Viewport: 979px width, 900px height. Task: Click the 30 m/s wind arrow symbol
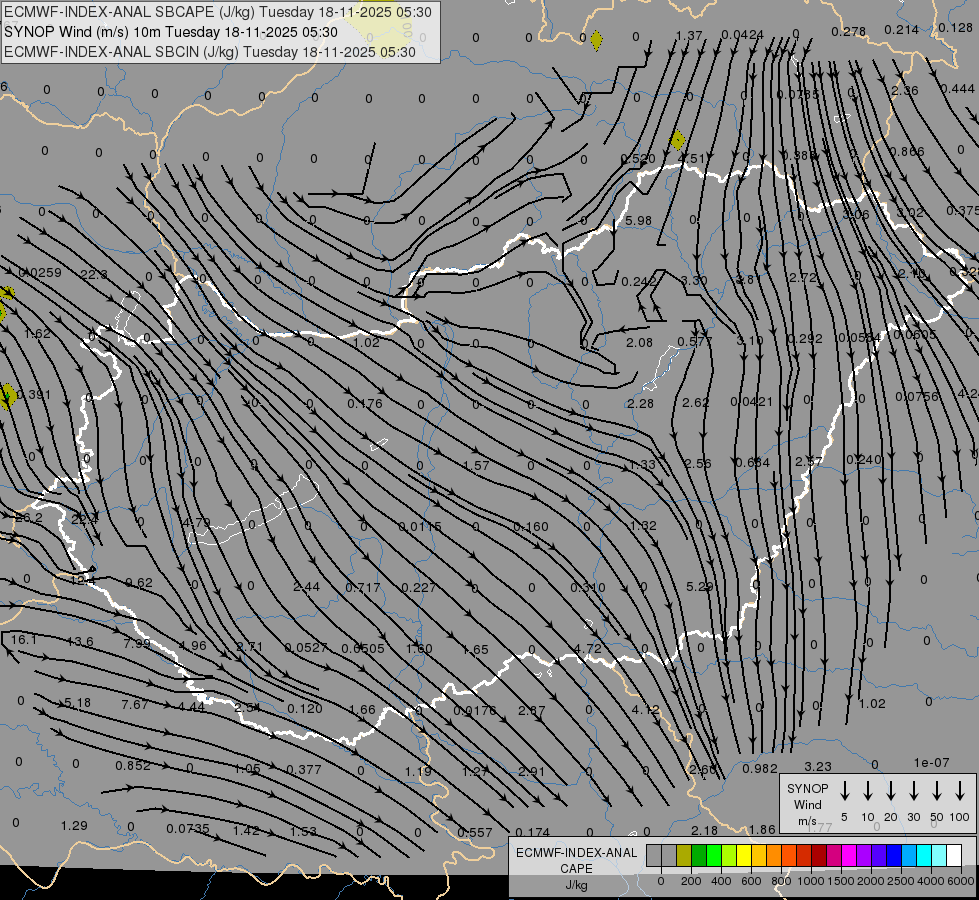pyautogui.click(x=914, y=791)
